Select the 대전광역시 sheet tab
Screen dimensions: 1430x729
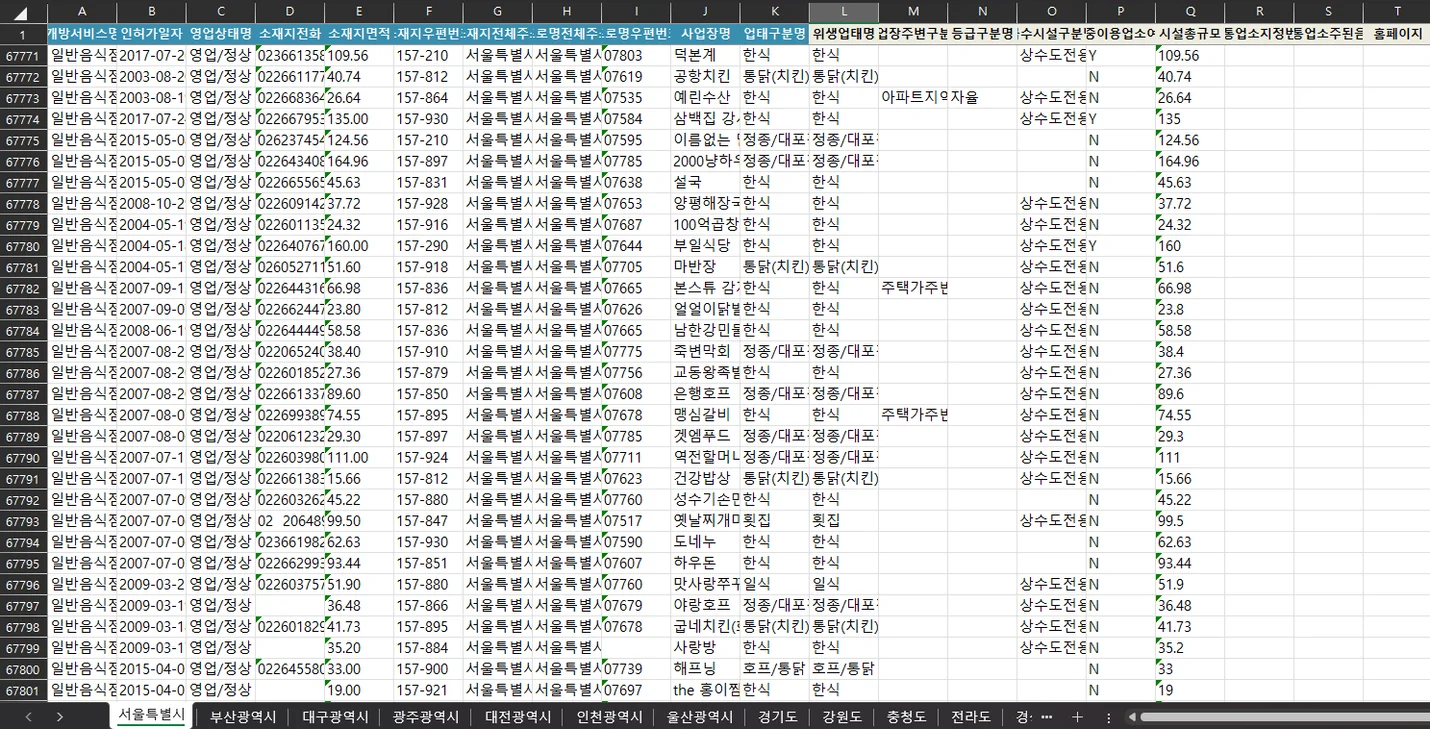pos(517,716)
